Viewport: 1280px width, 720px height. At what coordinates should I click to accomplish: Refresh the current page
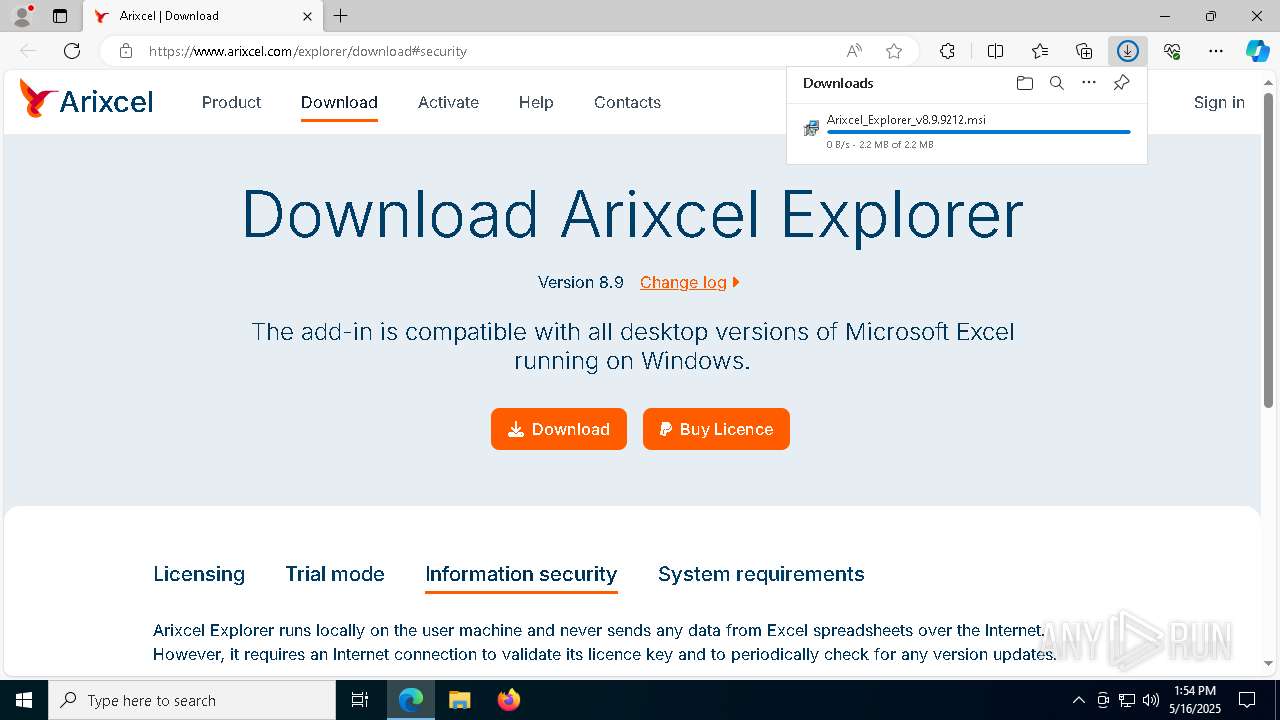tap(72, 51)
